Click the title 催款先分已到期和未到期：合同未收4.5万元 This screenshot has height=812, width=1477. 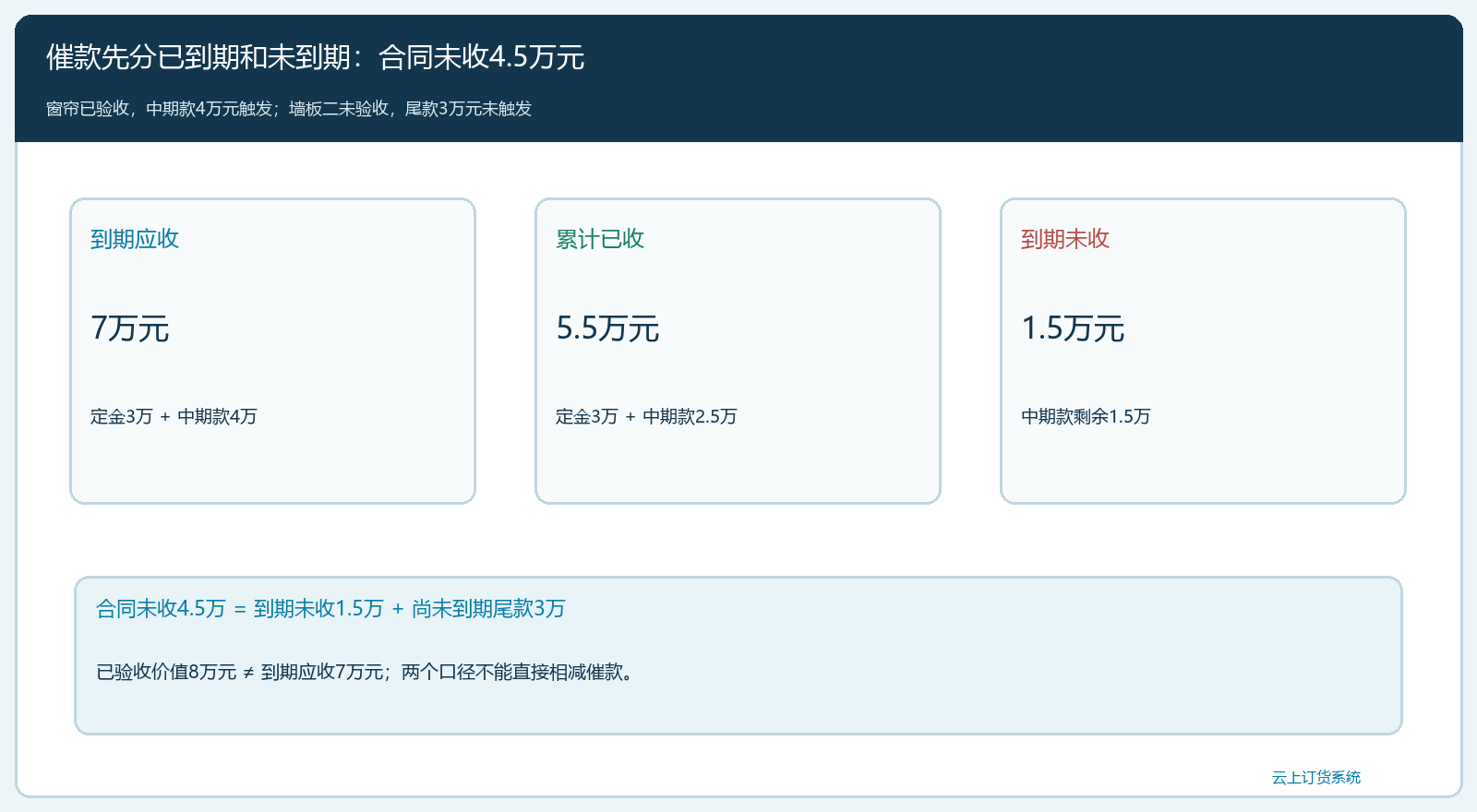click(316, 57)
